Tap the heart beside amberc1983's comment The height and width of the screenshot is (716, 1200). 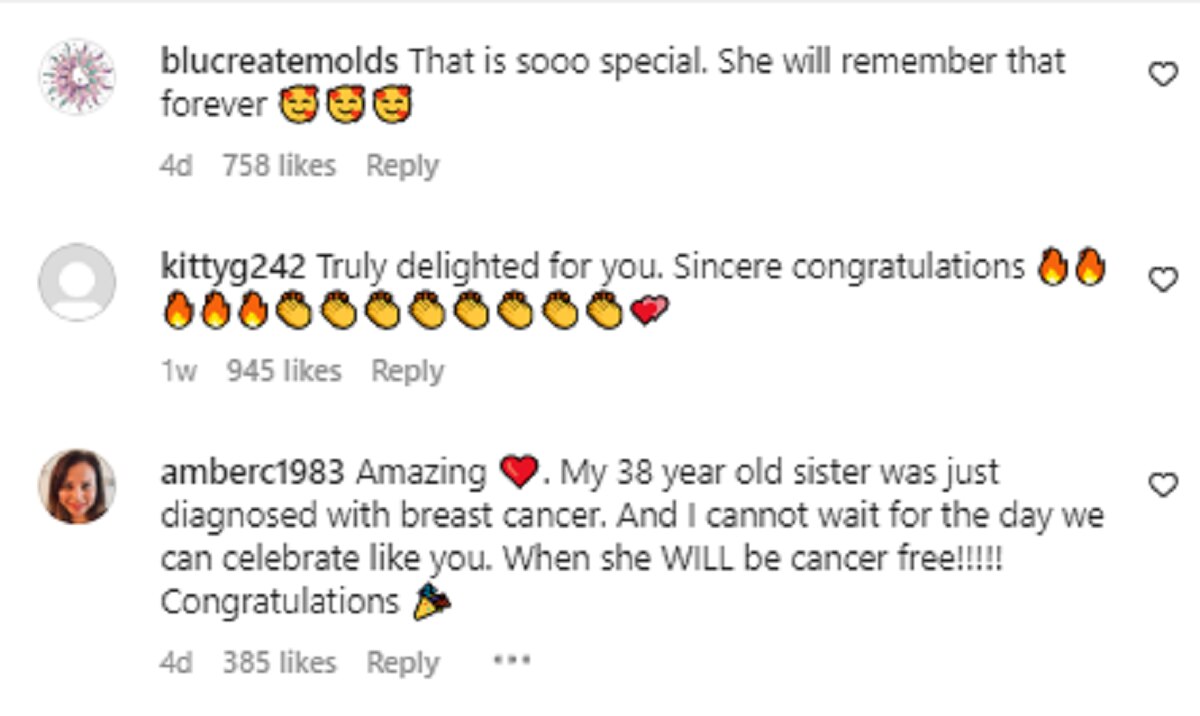point(1162,485)
